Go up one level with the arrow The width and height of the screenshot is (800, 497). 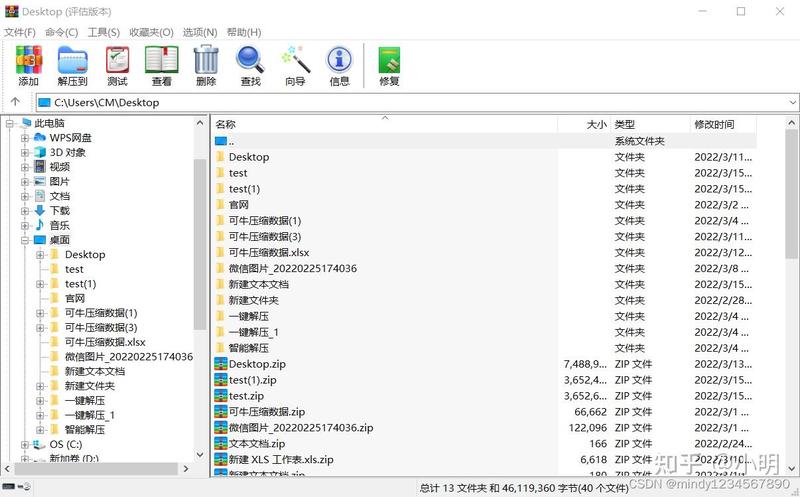pos(15,102)
